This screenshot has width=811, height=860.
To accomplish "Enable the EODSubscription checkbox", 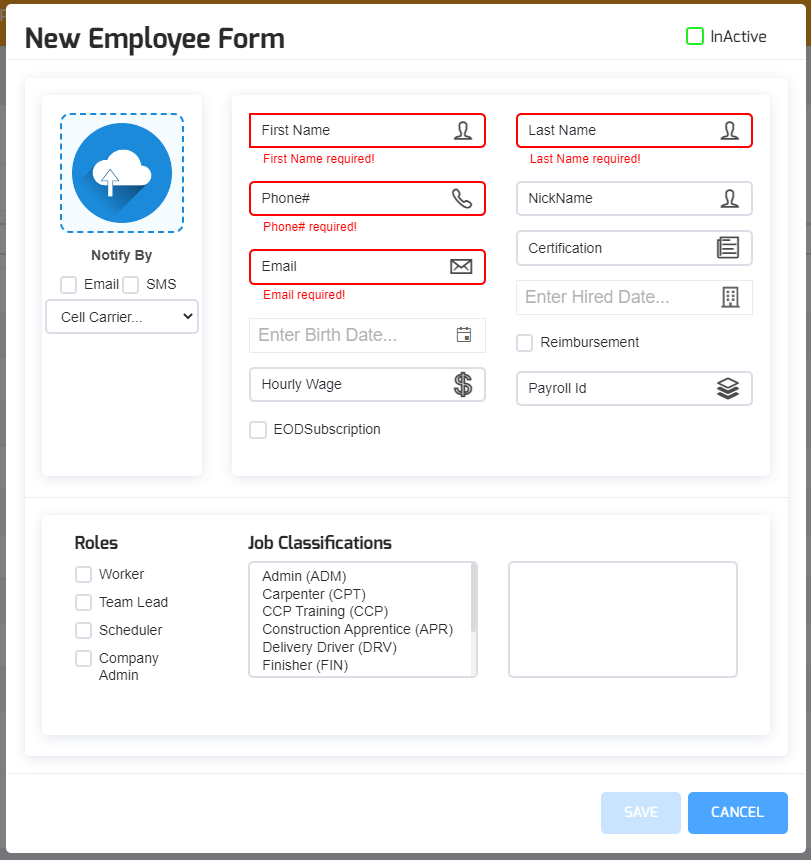I will pyautogui.click(x=258, y=430).
